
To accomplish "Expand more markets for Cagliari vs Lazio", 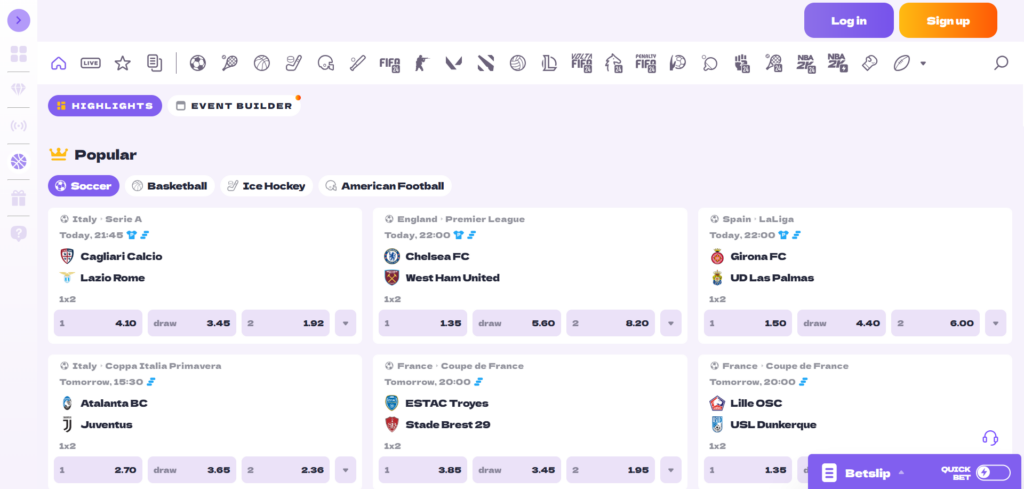I will (345, 323).
